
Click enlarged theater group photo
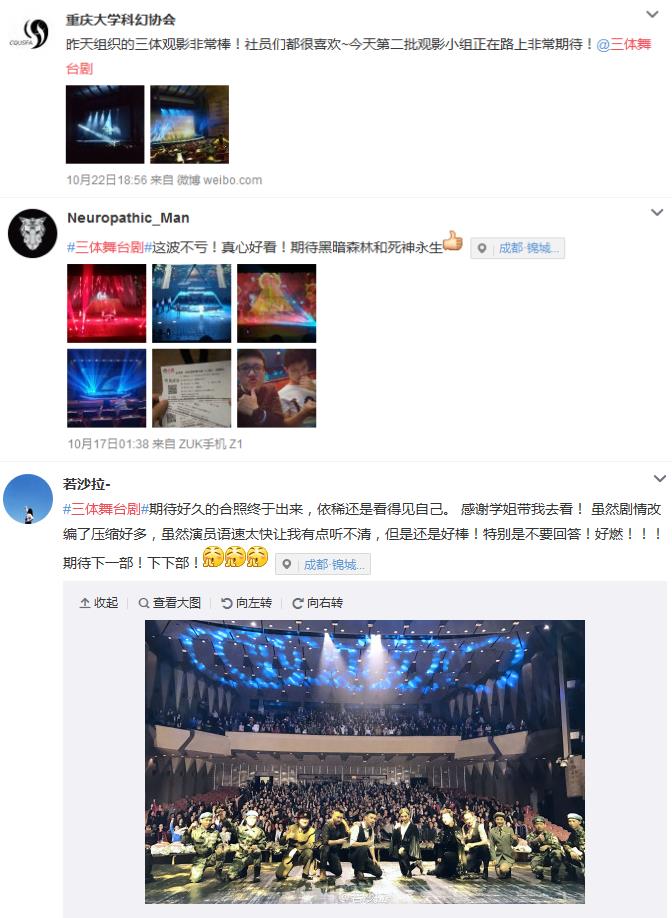pyautogui.click(x=365, y=761)
